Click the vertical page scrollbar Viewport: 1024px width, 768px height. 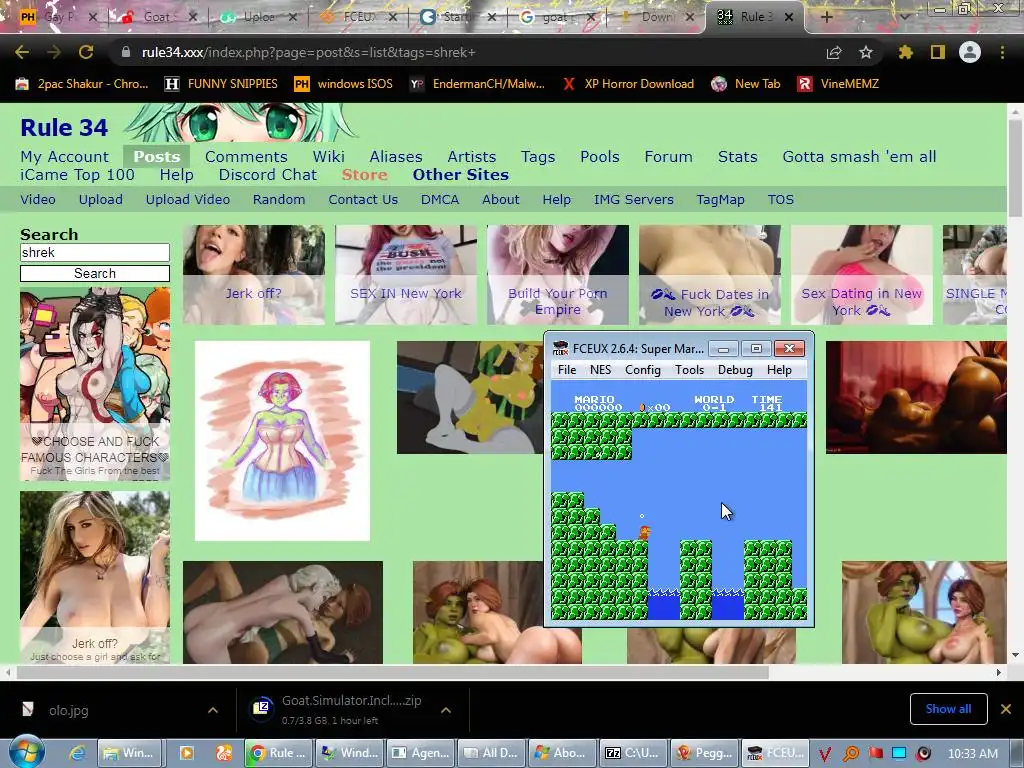click(1015, 167)
